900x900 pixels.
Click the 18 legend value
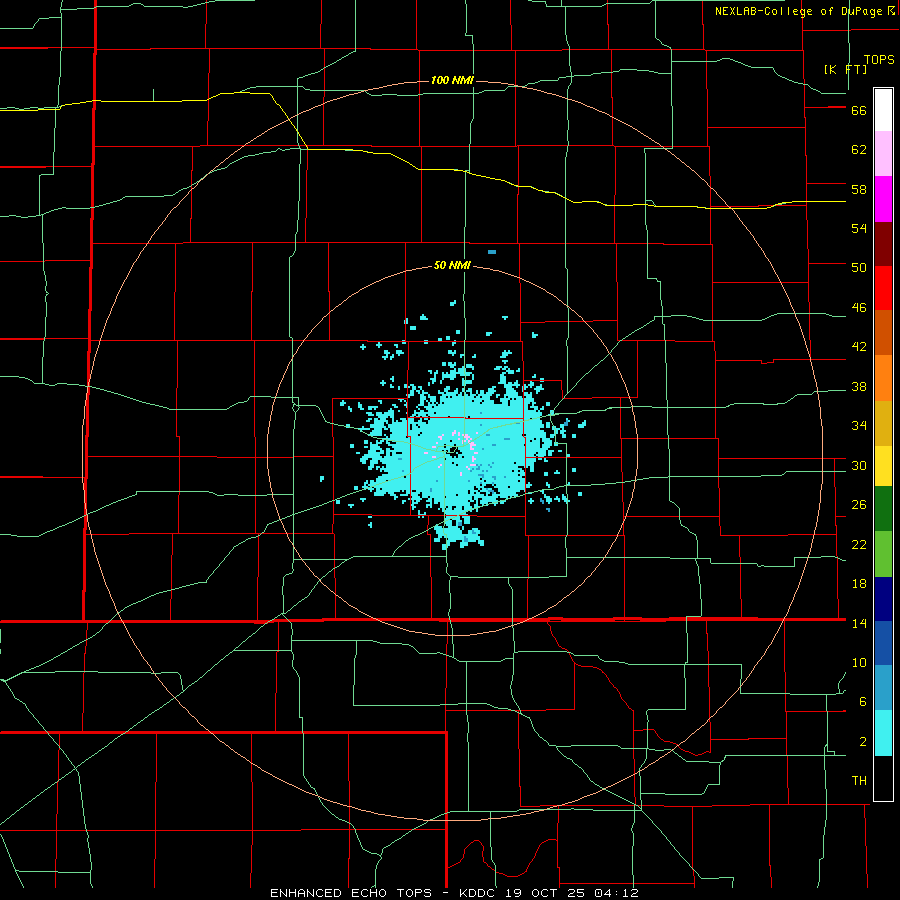coord(859,584)
